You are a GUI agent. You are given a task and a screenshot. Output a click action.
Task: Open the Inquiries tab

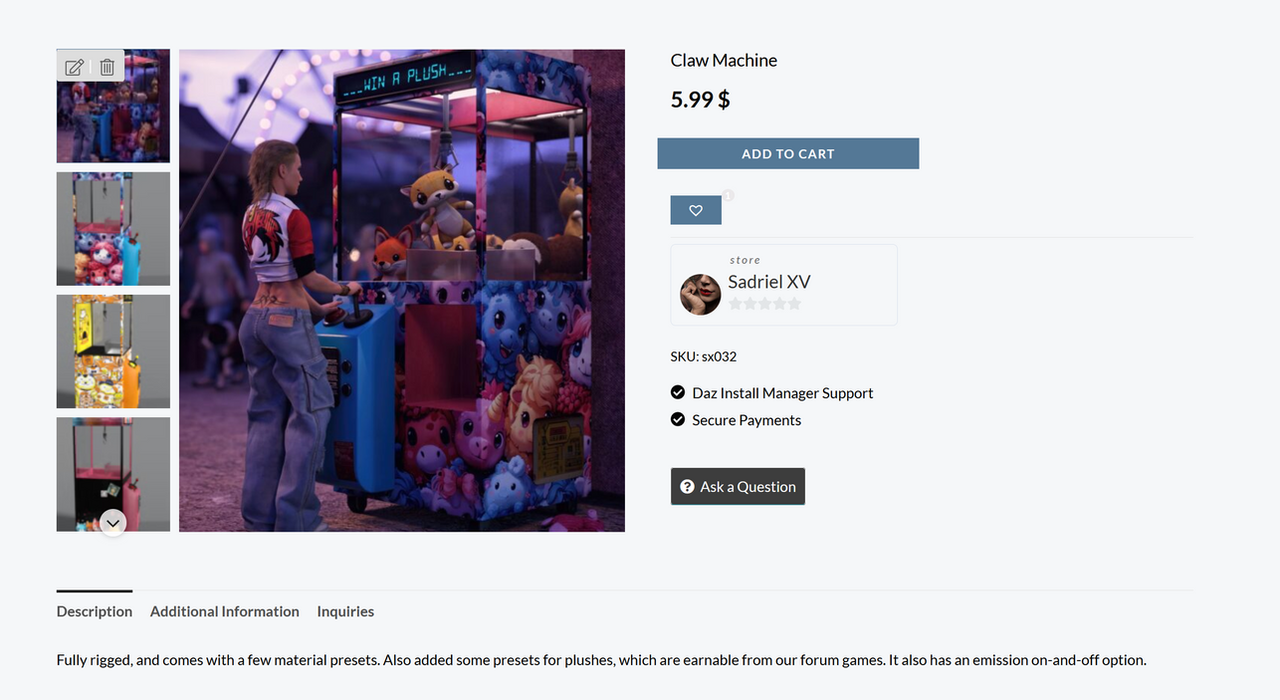point(346,611)
